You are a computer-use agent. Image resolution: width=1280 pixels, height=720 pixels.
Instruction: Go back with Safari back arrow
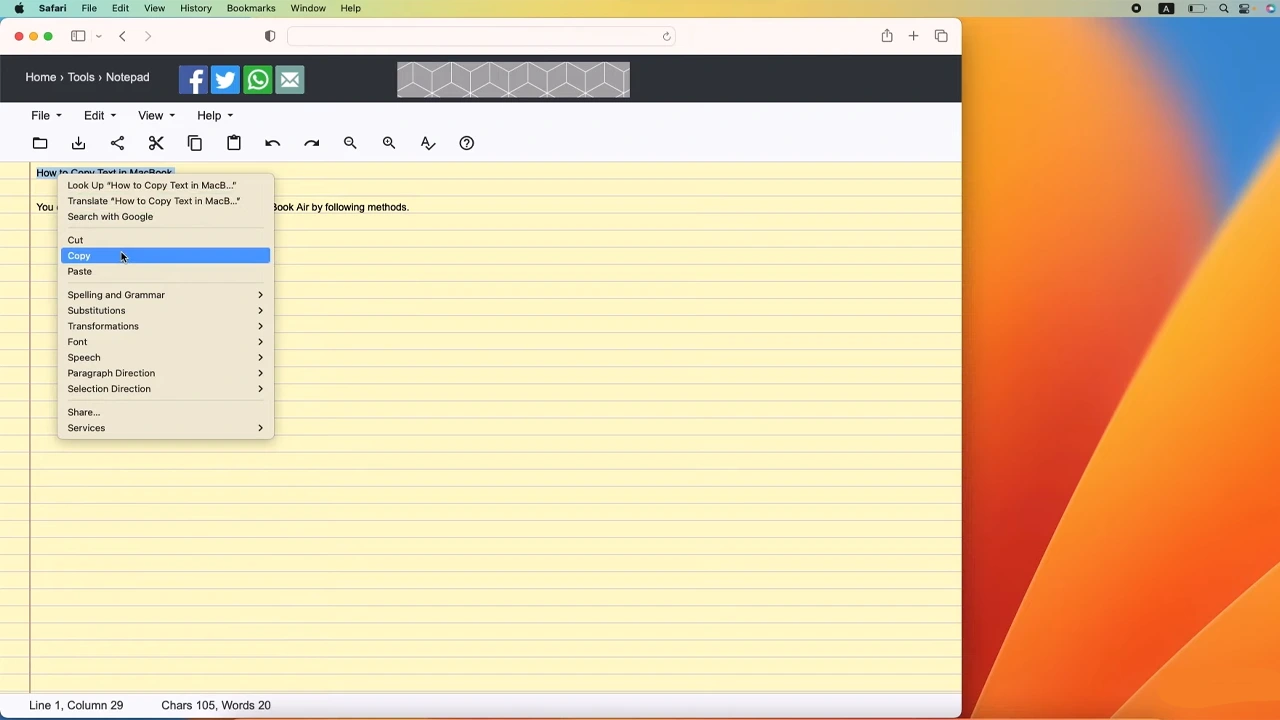tap(122, 36)
